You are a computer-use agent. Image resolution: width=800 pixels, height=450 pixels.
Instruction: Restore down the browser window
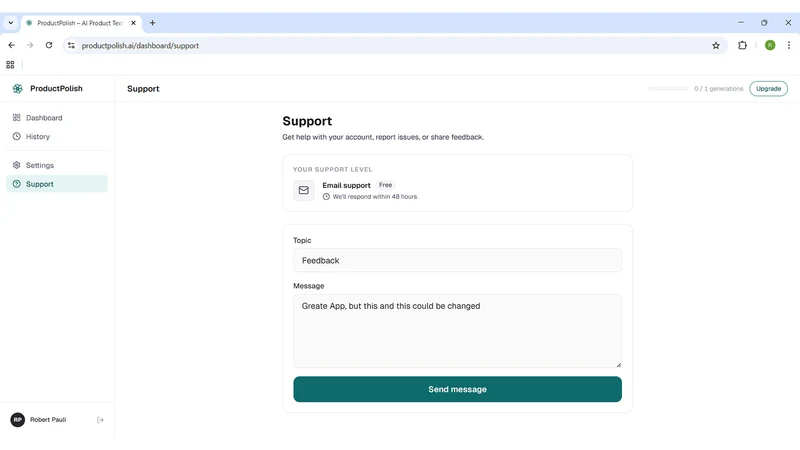pyautogui.click(x=764, y=23)
